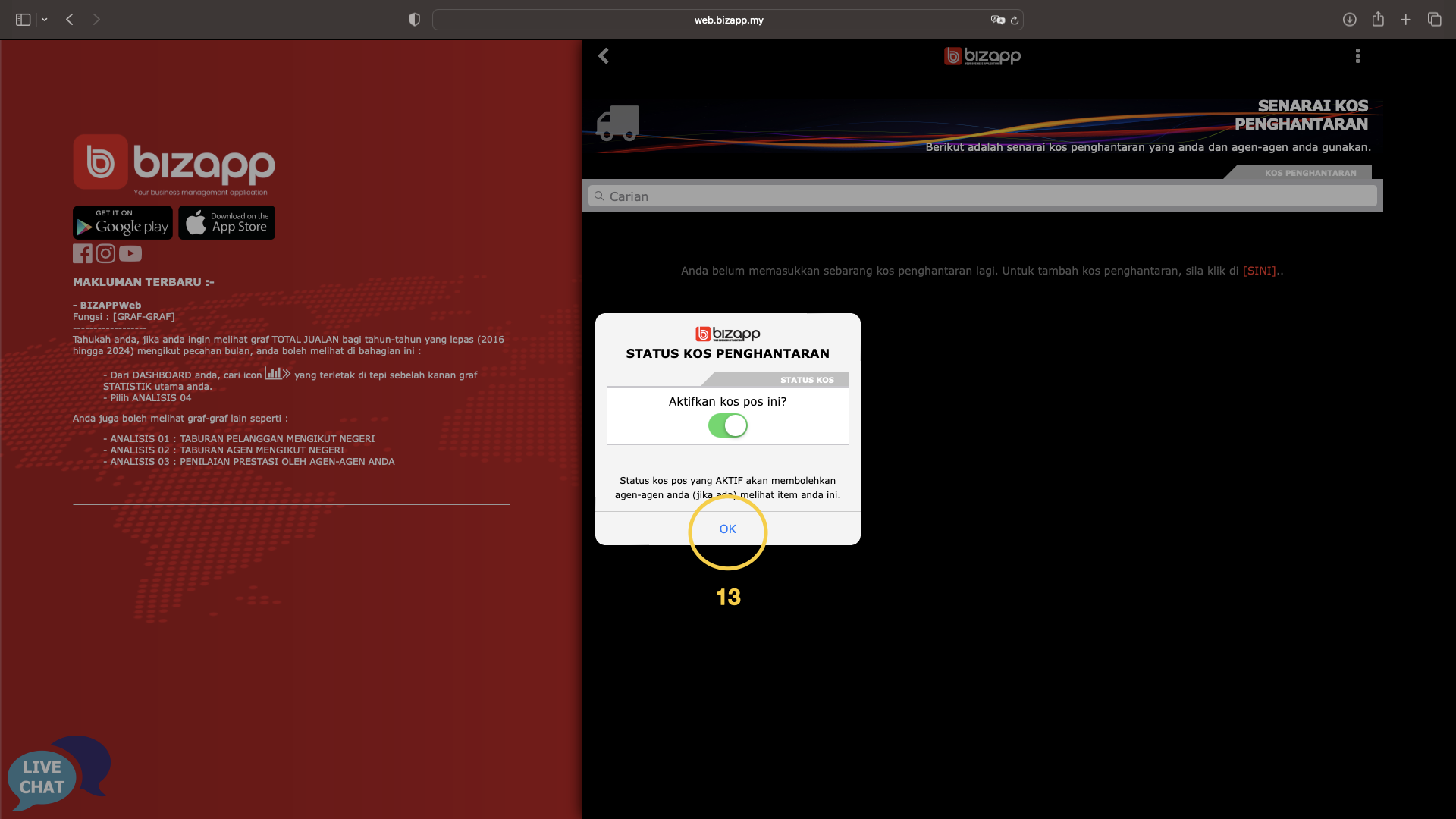Visit the Bizapp YouTube icon

pyautogui.click(x=130, y=253)
